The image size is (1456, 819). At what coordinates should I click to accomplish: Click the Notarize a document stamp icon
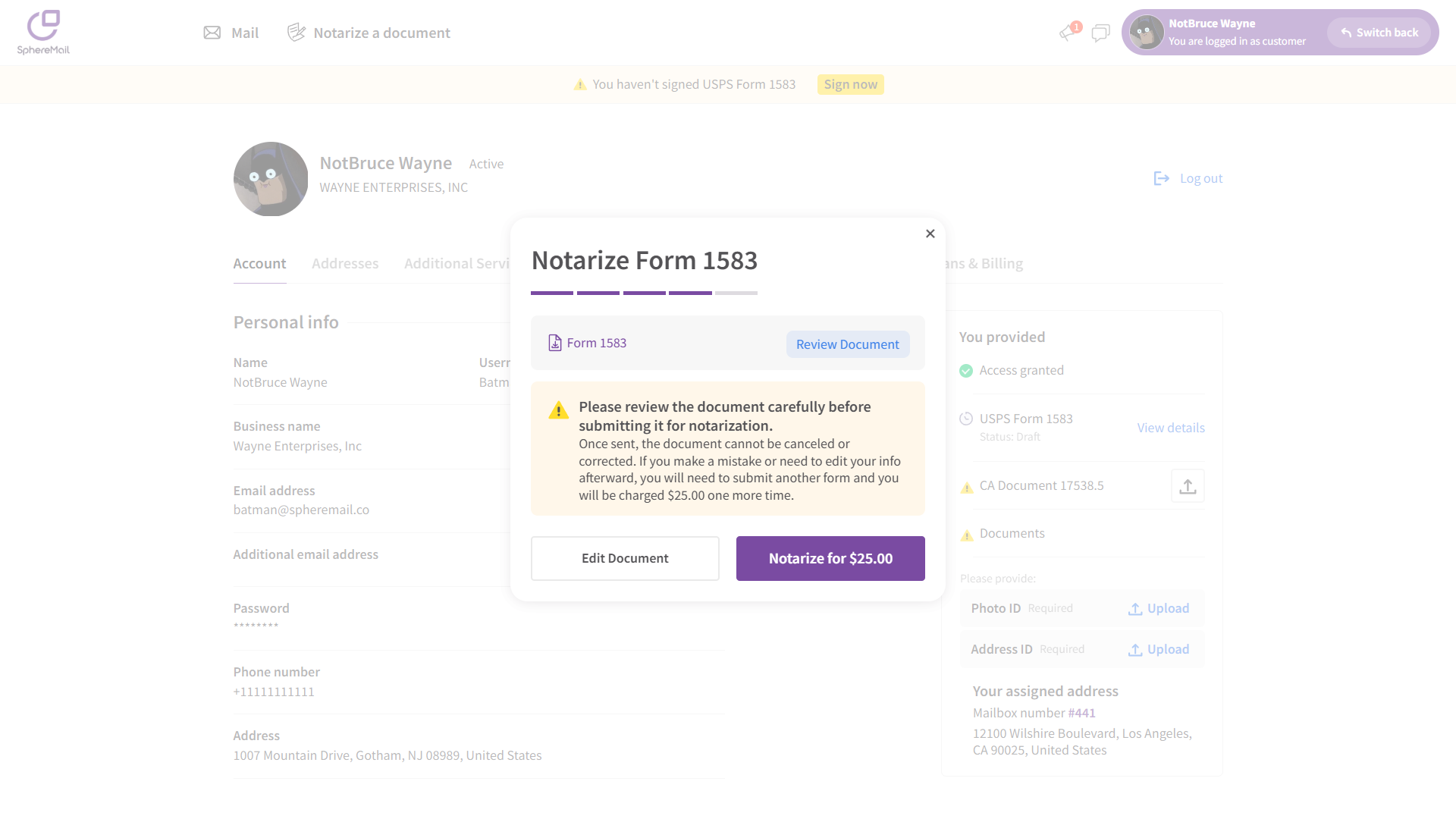click(296, 32)
